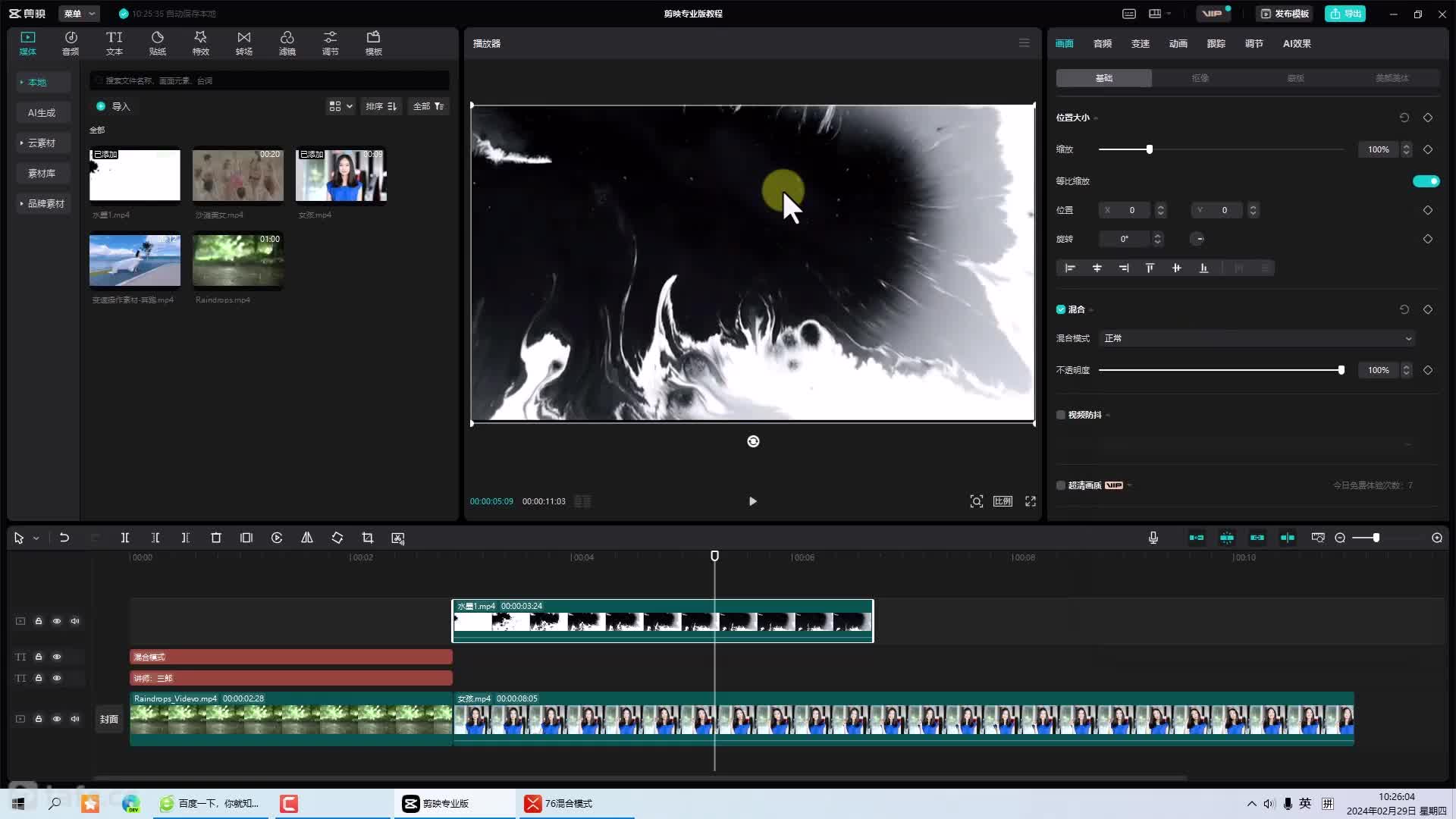
Task: Select the Raindrops.mp4 media thumbnail
Action: click(x=238, y=260)
